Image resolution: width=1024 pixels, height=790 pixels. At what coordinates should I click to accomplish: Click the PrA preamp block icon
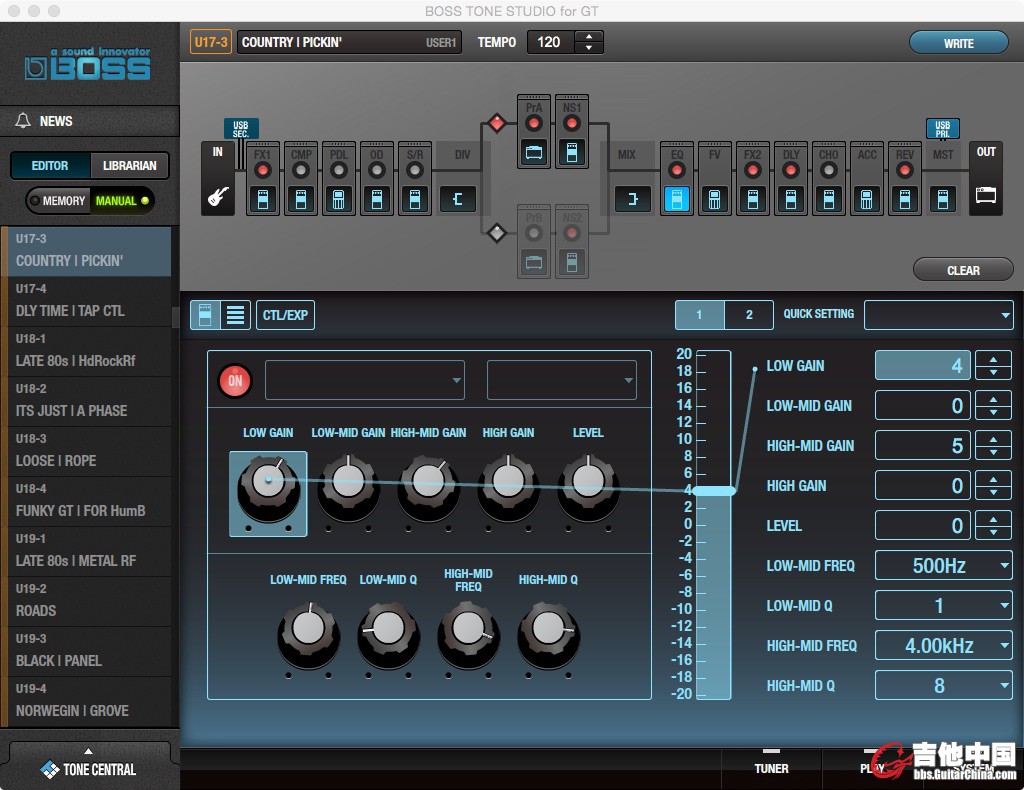534,153
